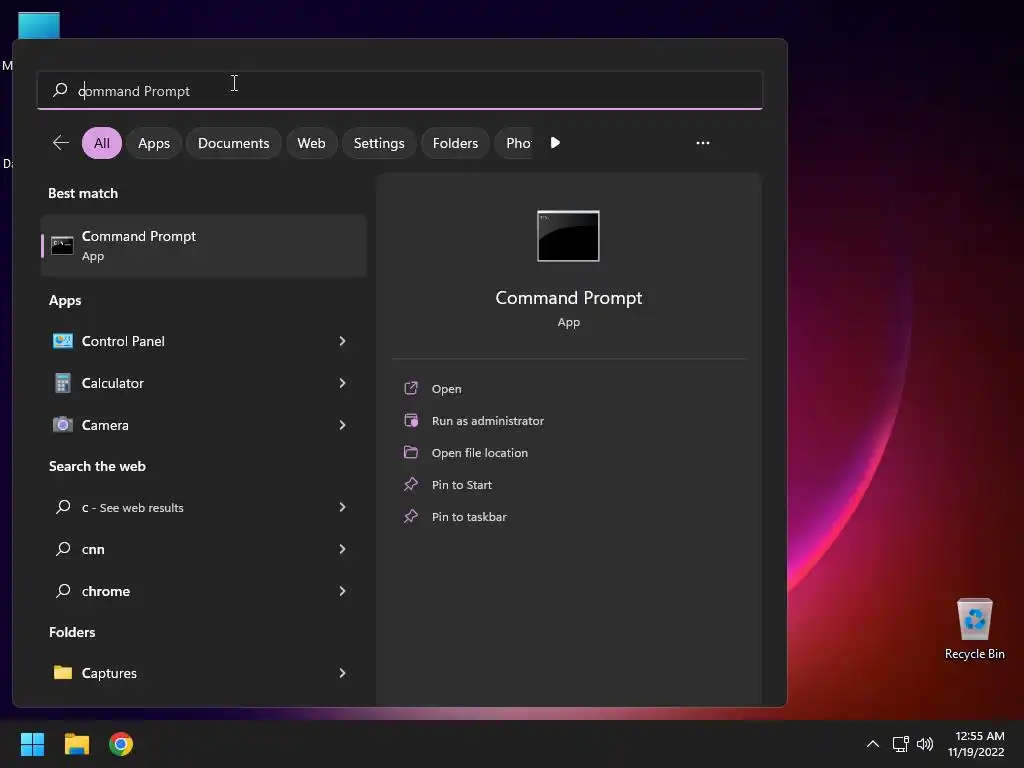The height and width of the screenshot is (768, 1024).
Task: Click the Command Prompt title in details pane
Action: coord(569,298)
